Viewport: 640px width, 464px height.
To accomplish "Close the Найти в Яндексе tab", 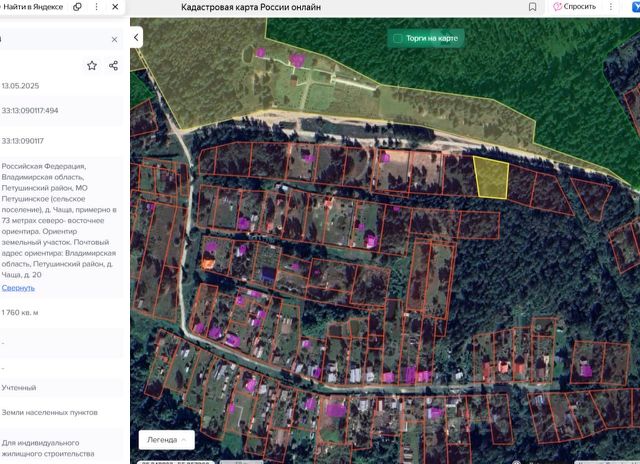I will click(115, 7).
